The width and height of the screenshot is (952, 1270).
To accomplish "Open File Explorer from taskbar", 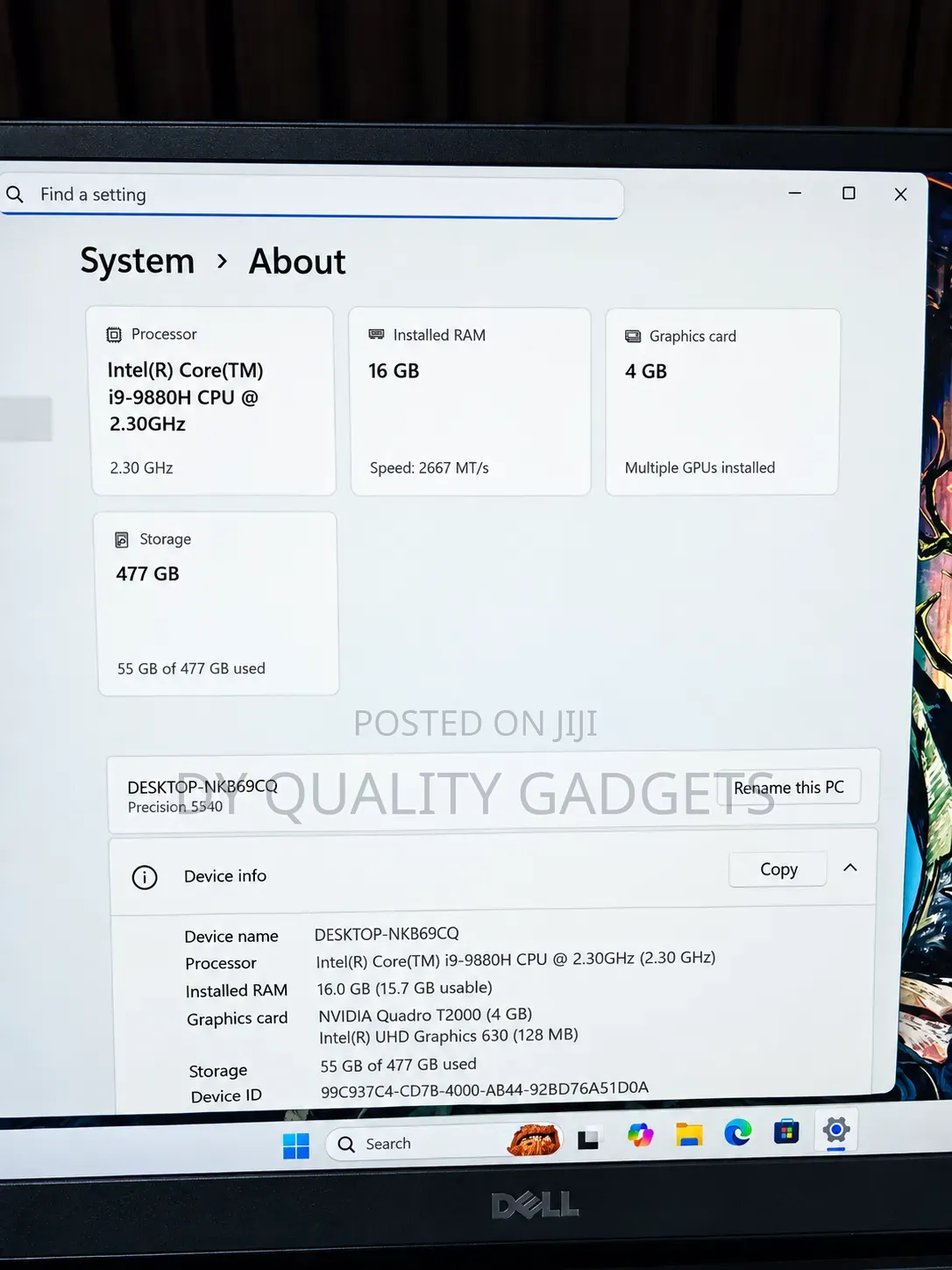I will tap(689, 1135).
